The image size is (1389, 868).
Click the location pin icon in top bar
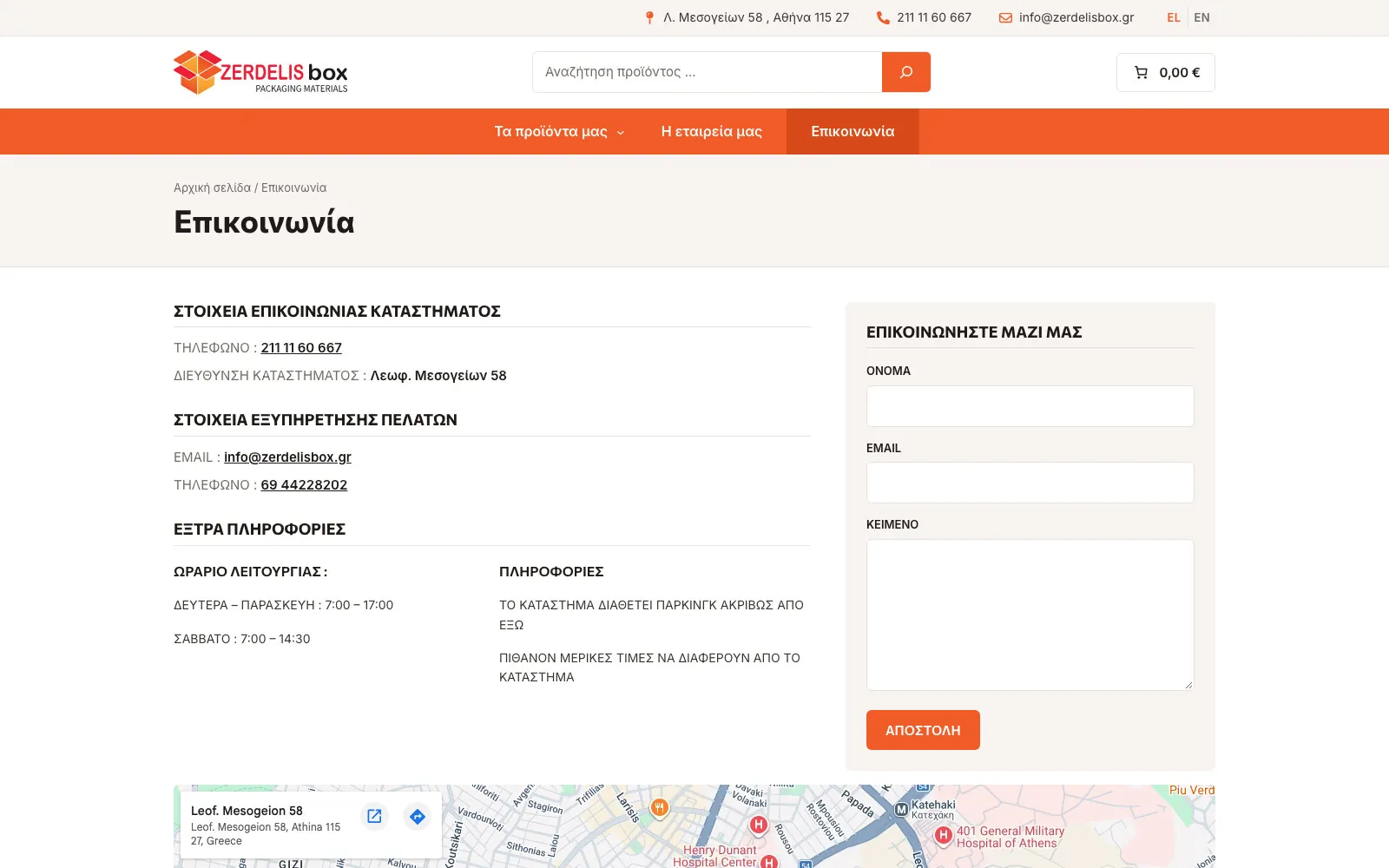click(x=649, y=17)
